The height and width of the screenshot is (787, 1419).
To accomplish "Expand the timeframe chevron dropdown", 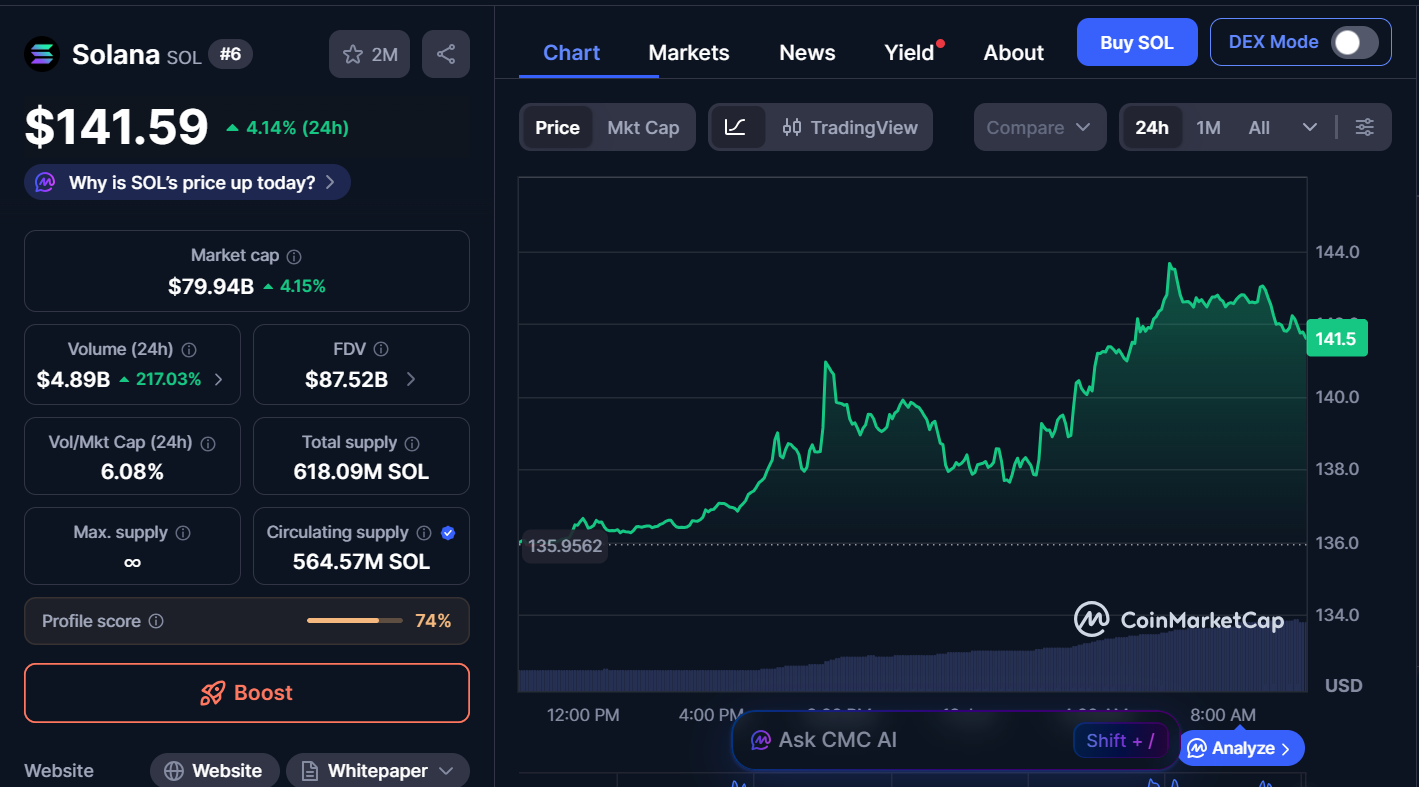I will pos(1311,127).
